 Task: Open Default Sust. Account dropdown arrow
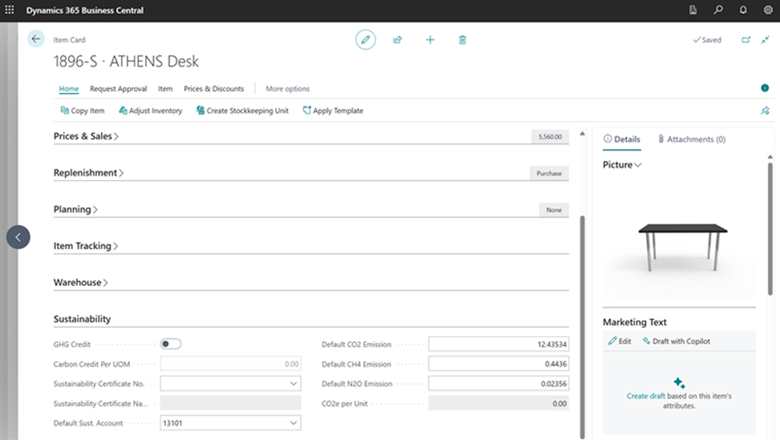tap(293, 423)
